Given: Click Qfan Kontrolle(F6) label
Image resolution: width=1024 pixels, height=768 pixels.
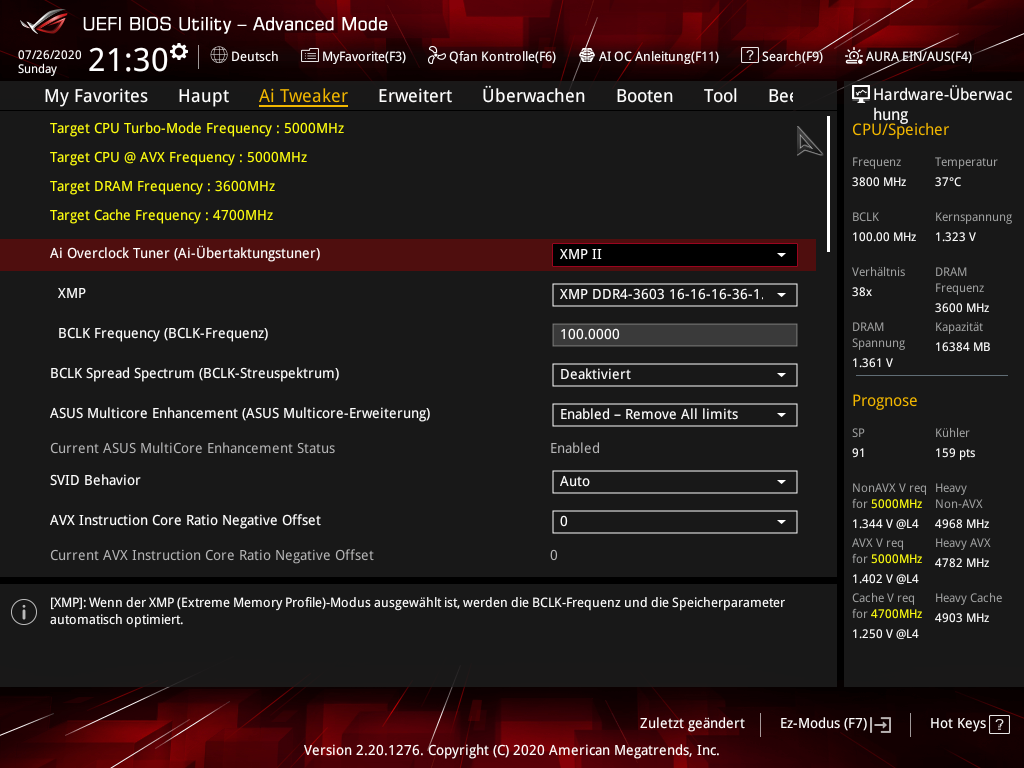Looking at the screenshot, I should [502, 56].
